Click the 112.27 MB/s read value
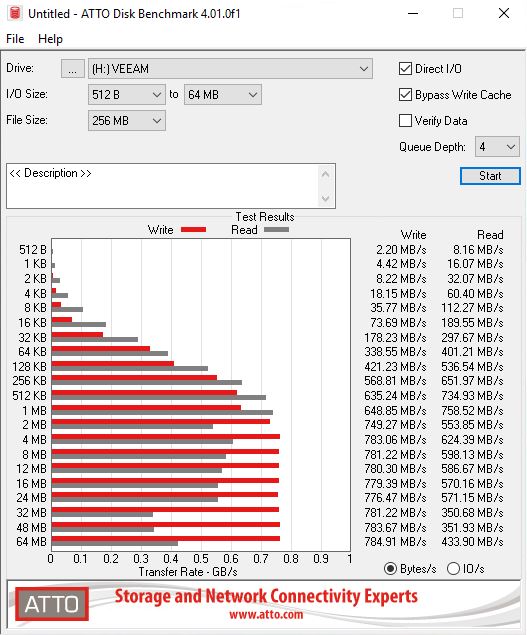 (x=472, y=308)
